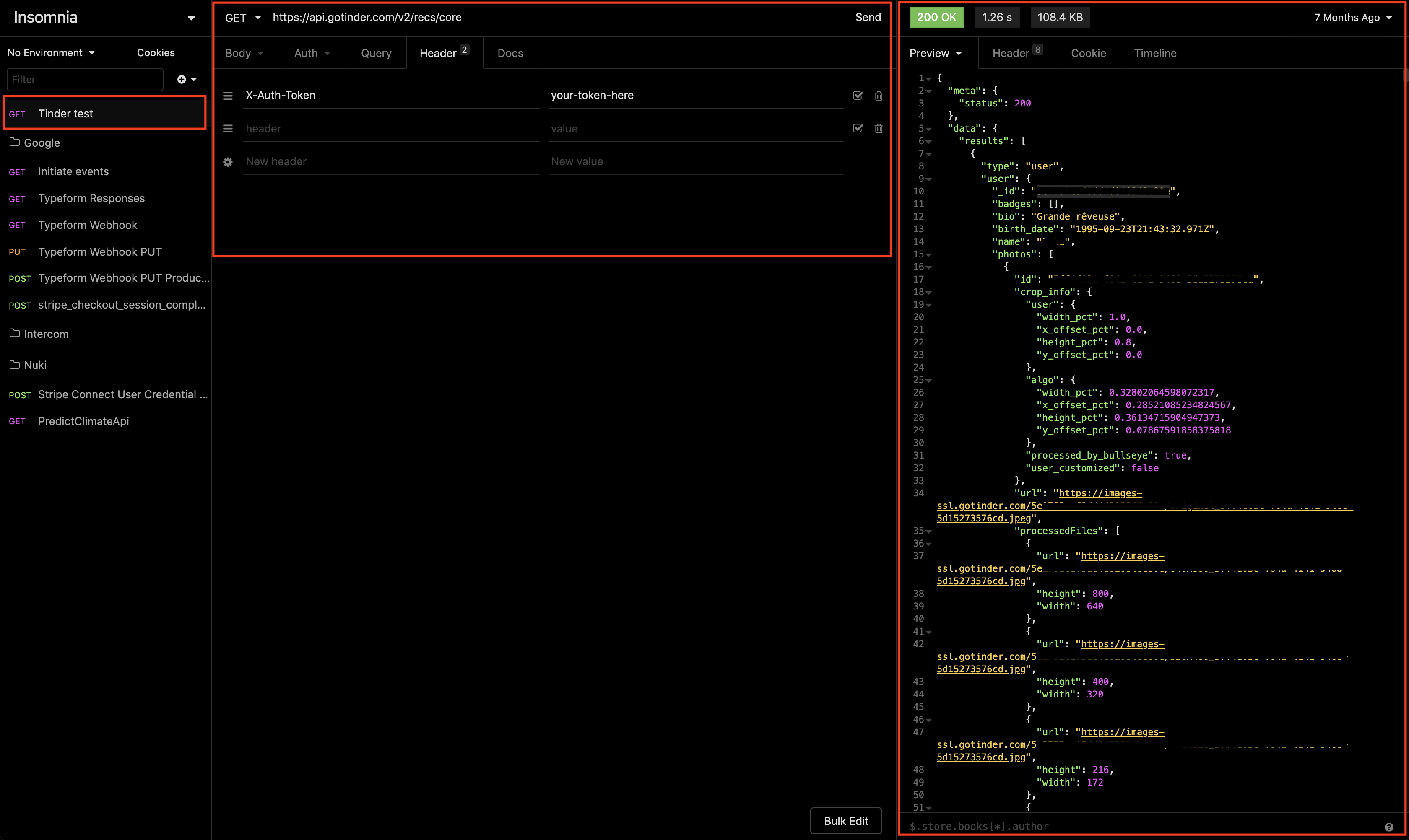This screenshot has width=1409, height=840.
Task: Click trash icon on empty header row
Action: click(879, 129)
